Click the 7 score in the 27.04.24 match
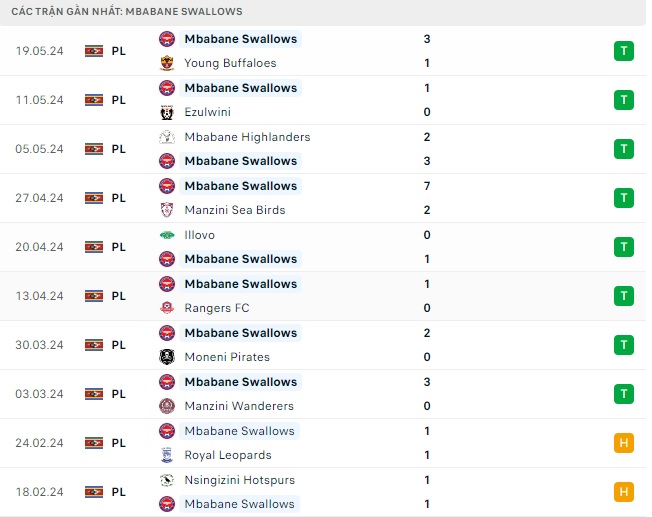652x517 pixels. 427,186
